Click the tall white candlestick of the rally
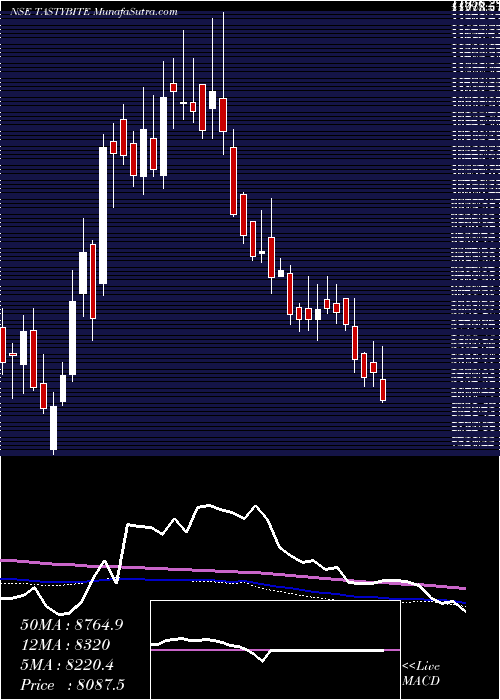The width and height of the screenshot is (500, 700). click(x=103, y=215)
